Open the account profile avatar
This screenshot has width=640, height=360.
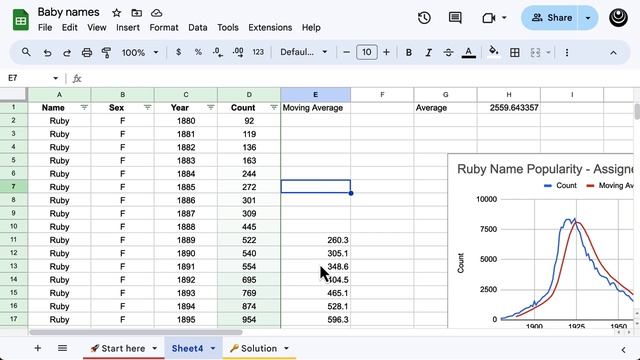click(618, 18)
